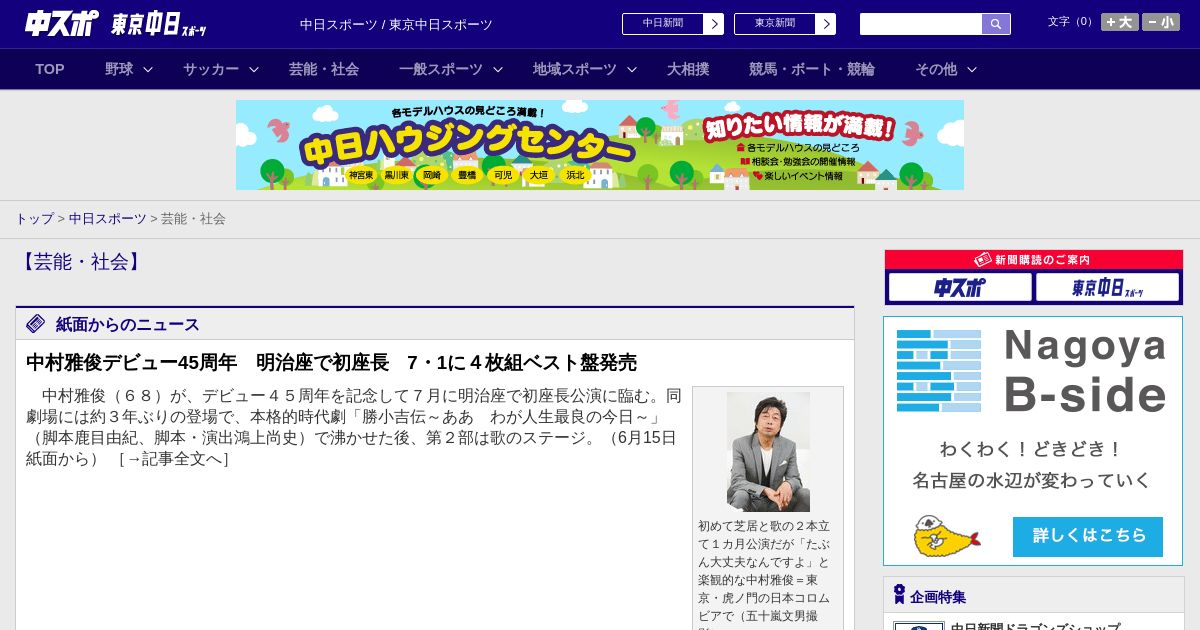Open the 地域スポーツ menu
The width and height of the screenshot is (1200, 630).
(x=575, y=69)
